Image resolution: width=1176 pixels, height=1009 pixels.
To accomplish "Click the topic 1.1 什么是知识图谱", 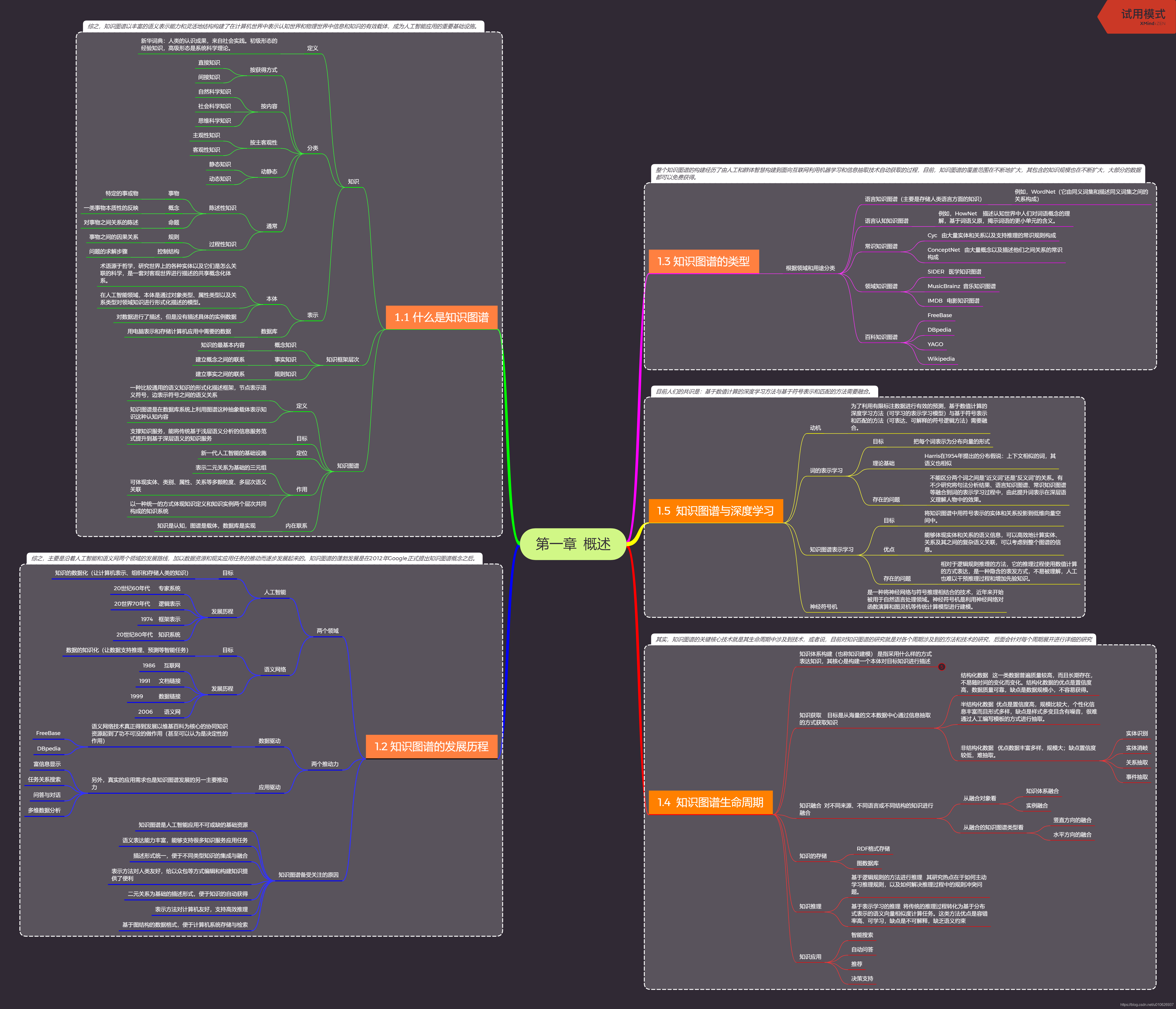I will 442,317.
